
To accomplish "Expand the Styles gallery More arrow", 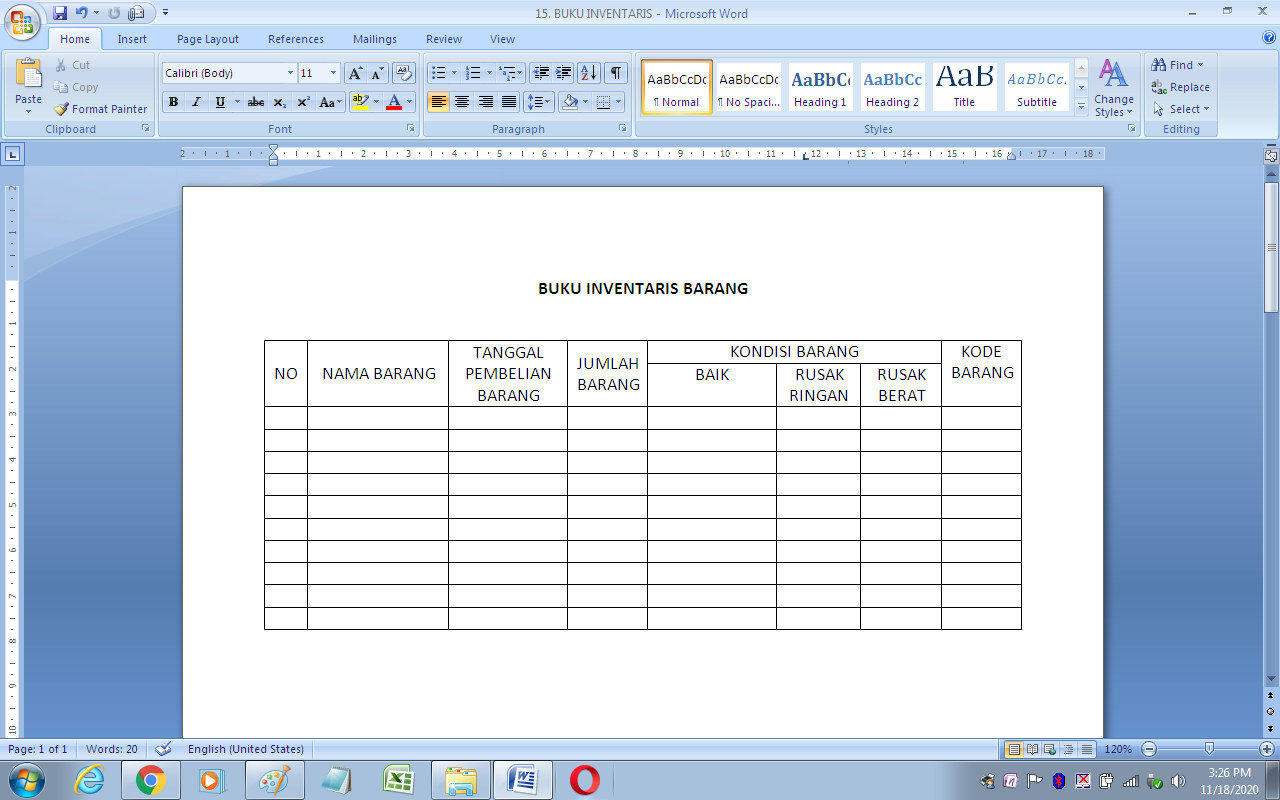I will (1081, 108).
